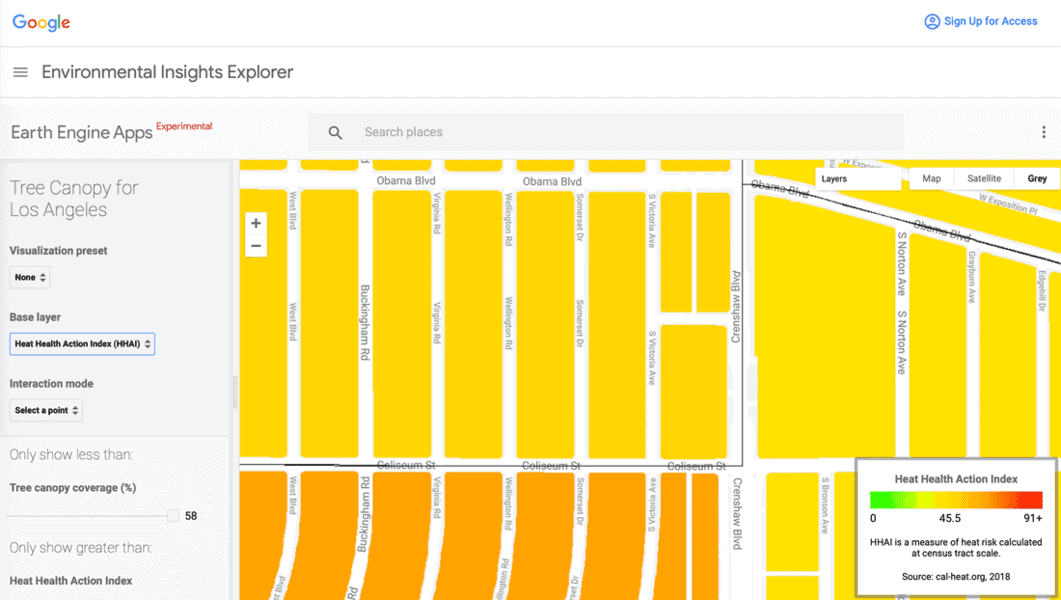Click the Heat Health Action Index color bar
Viewport: 1061px width, 600px height.
click(x=956, y=500)
